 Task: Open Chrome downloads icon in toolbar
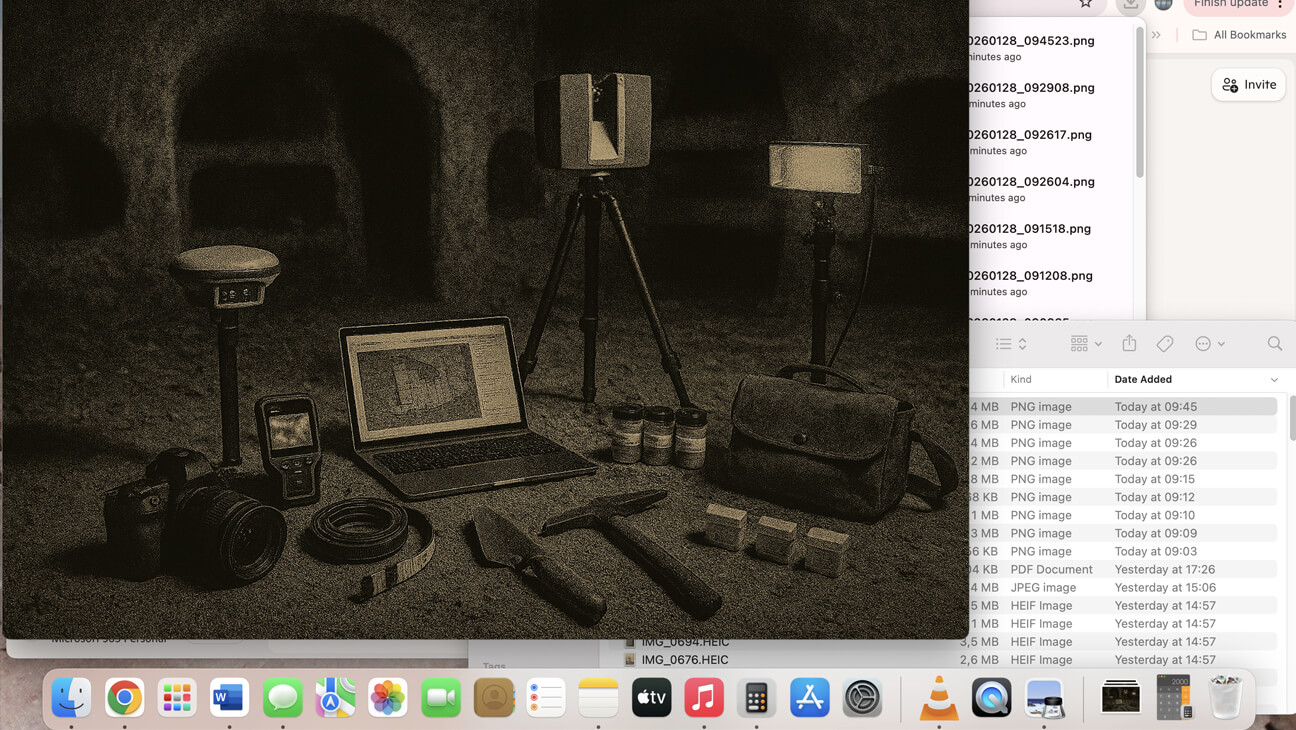point(1130,5)
